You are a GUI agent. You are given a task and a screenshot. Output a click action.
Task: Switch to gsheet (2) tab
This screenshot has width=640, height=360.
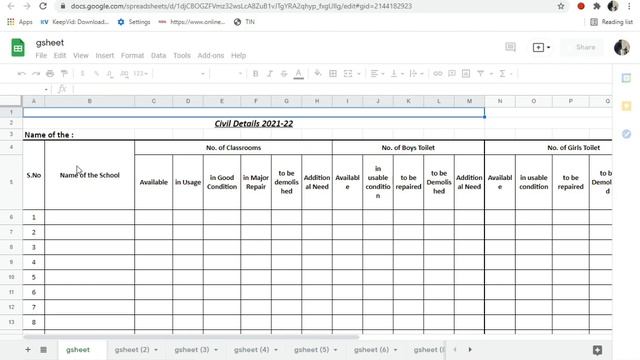click(131, 350)
